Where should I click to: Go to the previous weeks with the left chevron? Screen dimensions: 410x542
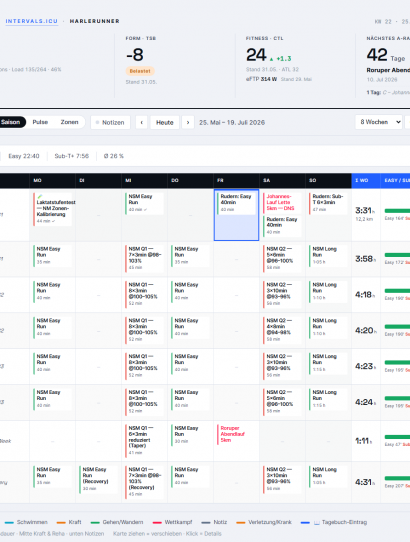coord(141,122)
